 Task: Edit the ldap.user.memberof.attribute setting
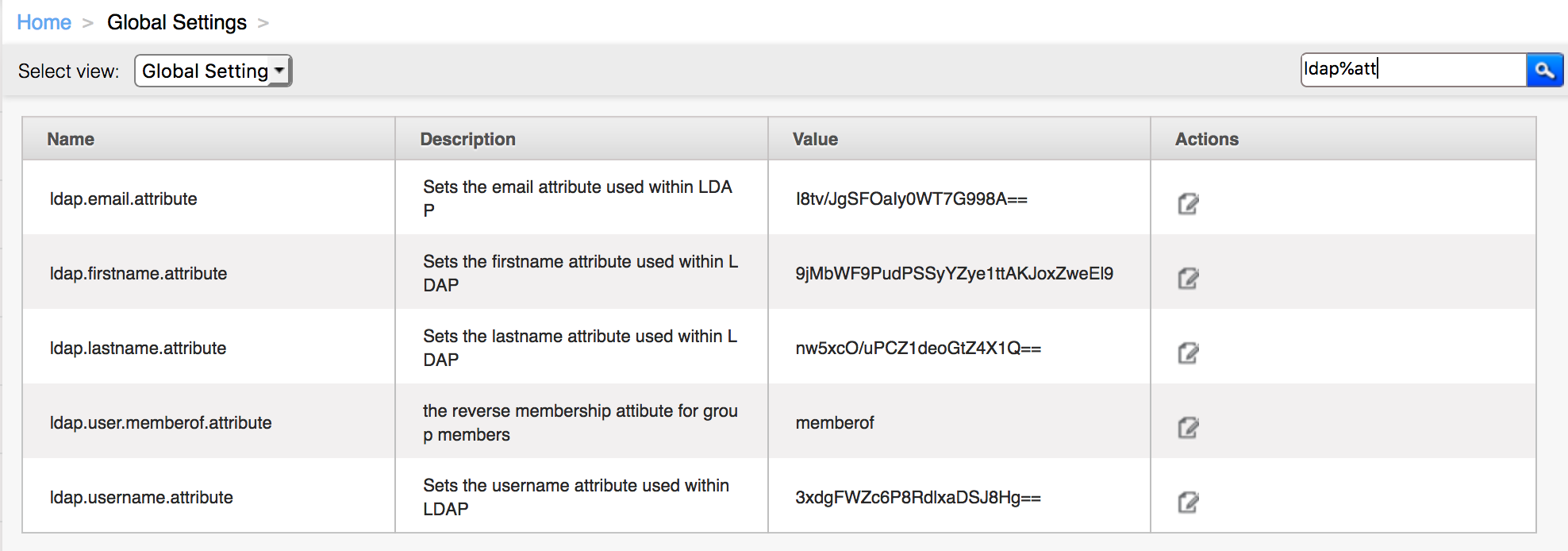tap(1188, 428)
